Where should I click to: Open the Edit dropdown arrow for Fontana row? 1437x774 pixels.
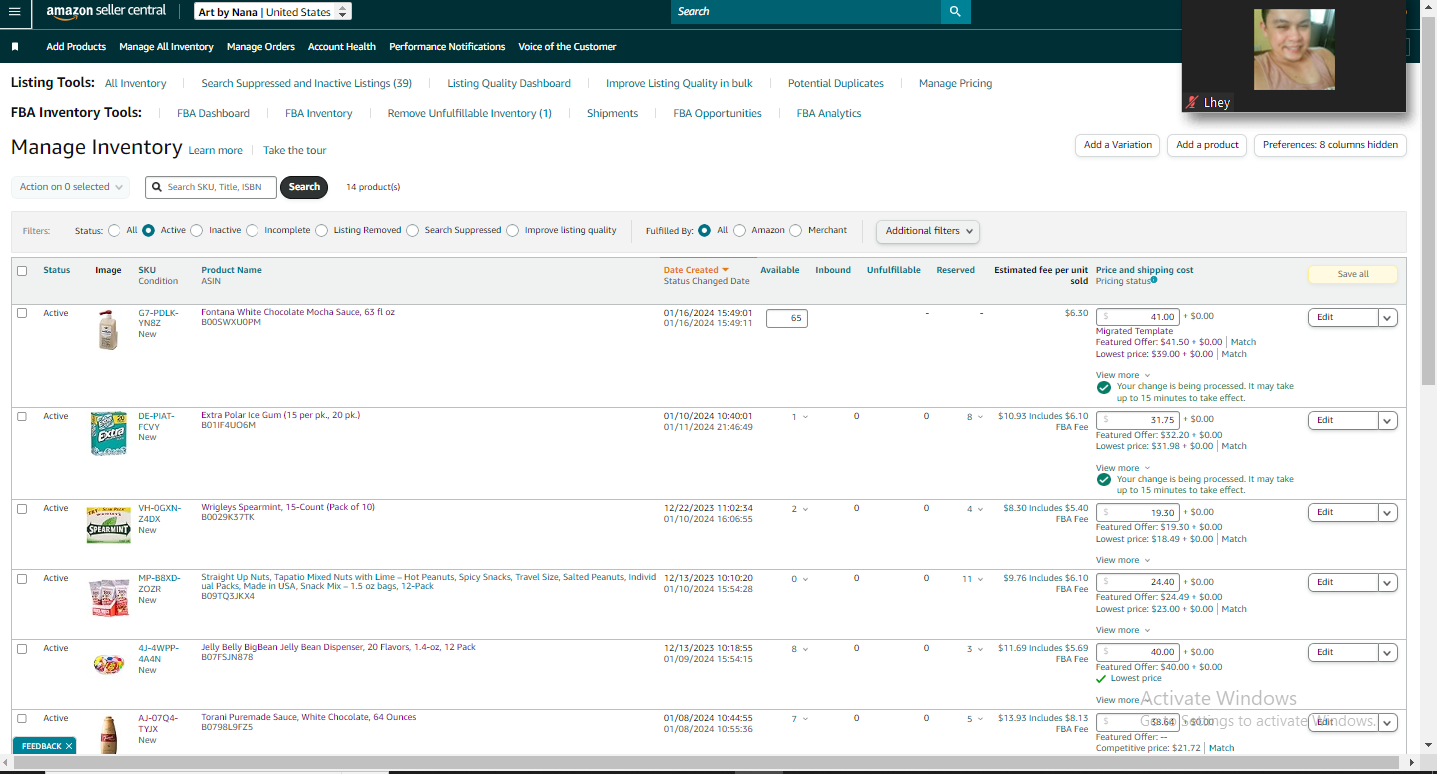(1388, 317)
